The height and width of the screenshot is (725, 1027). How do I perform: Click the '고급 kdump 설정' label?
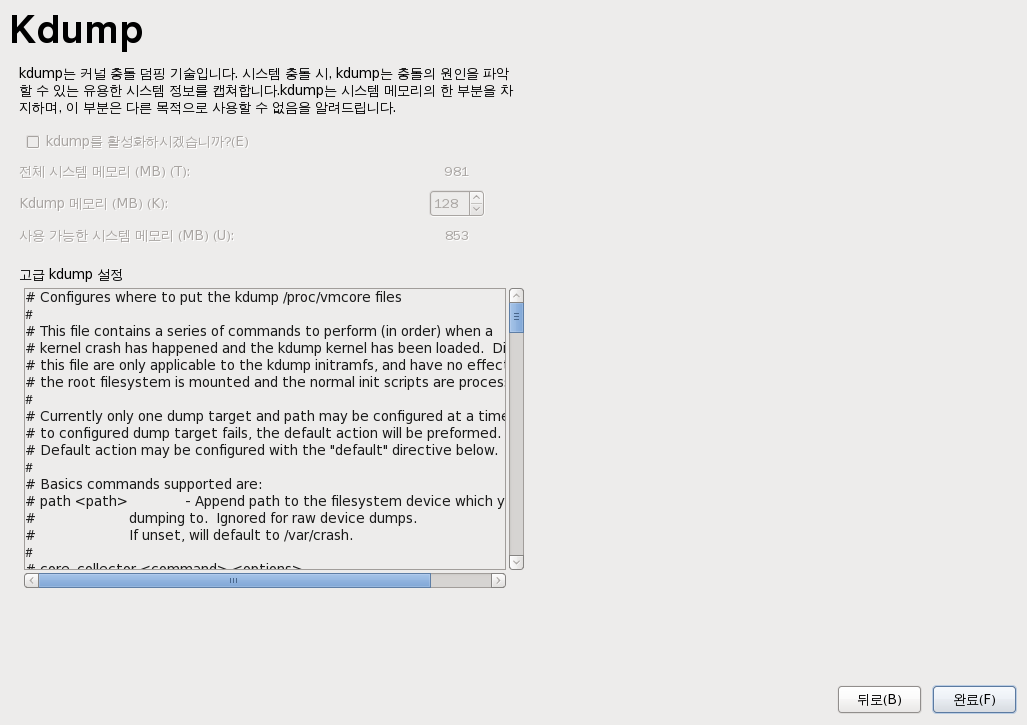[x=71, y=274]
